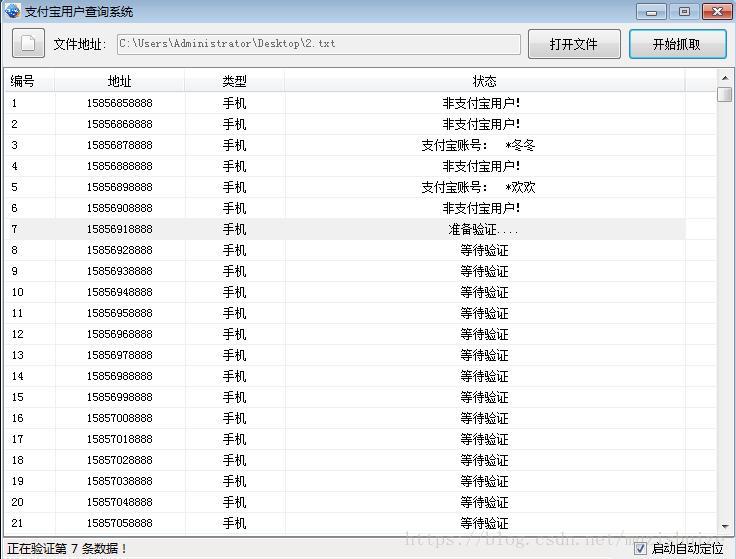Click 非支付宝用户! status in row 2
Image resolution: width=736 pixels, height=559 pixels.
pos(481,124)
